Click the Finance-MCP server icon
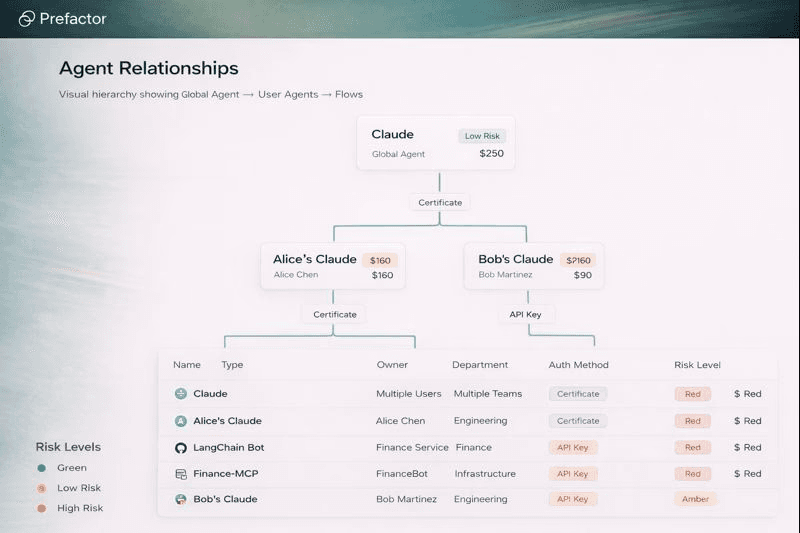 coord(181,474)
